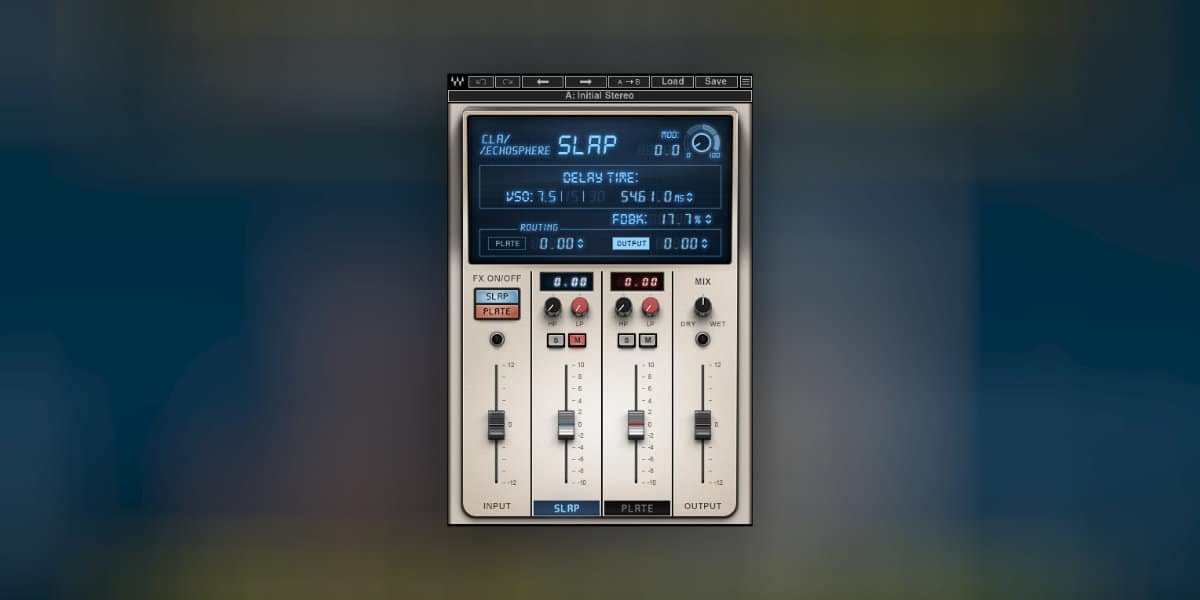
Task: Click the VSO 7.5 speed option
Action: click(547, 197)
